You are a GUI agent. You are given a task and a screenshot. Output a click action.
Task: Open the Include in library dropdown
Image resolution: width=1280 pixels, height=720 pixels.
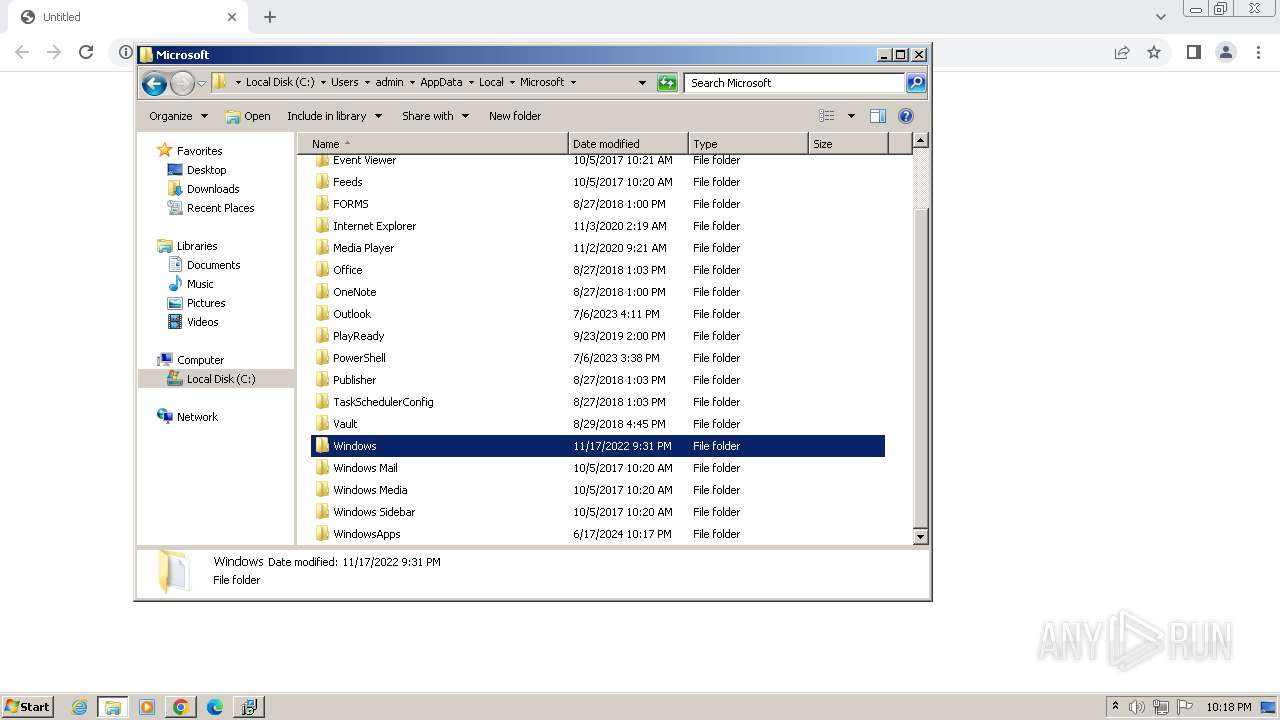[334, 116]
